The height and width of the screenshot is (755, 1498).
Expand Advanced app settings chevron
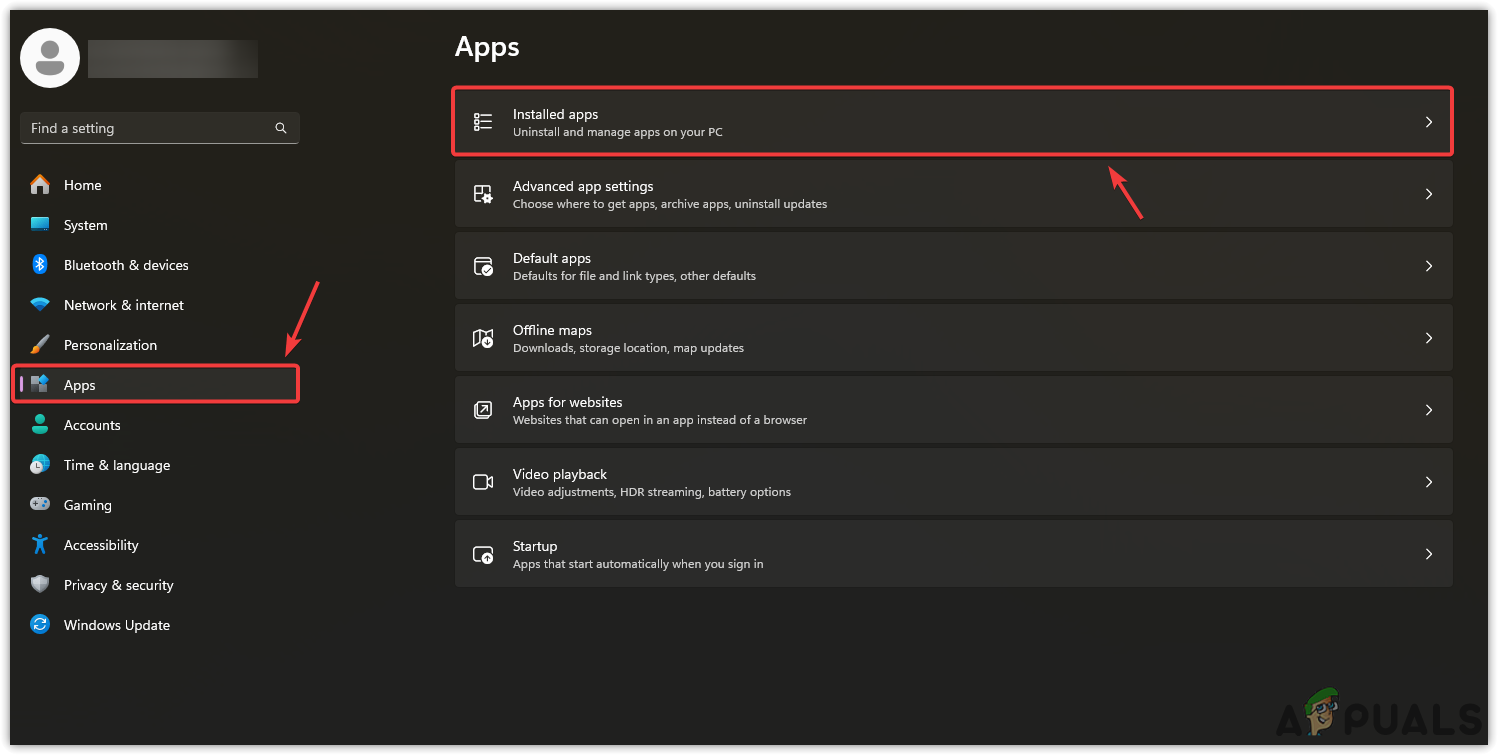click(x=1428, y=194)
